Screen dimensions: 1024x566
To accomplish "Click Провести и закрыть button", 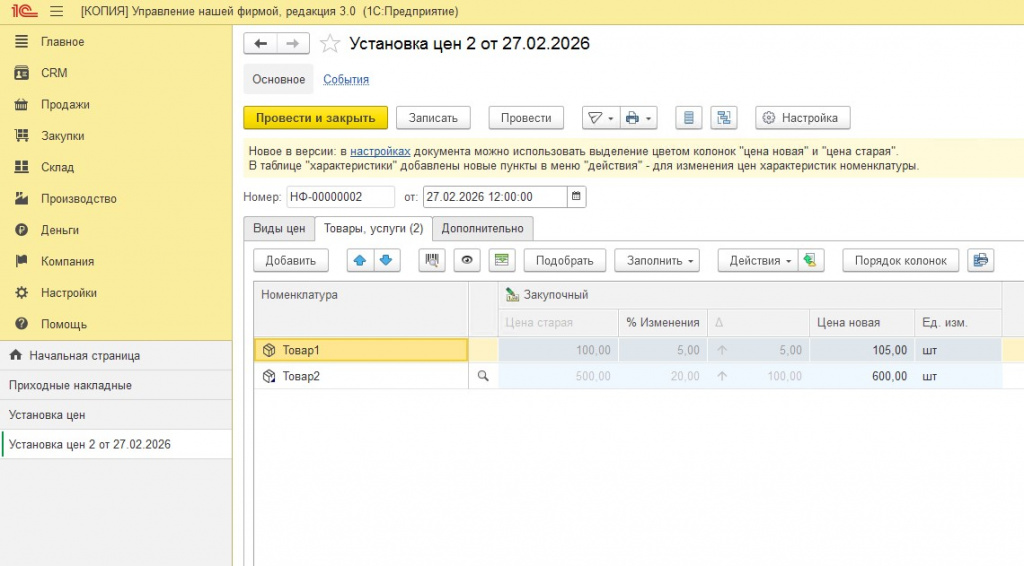I will point(315,118).
